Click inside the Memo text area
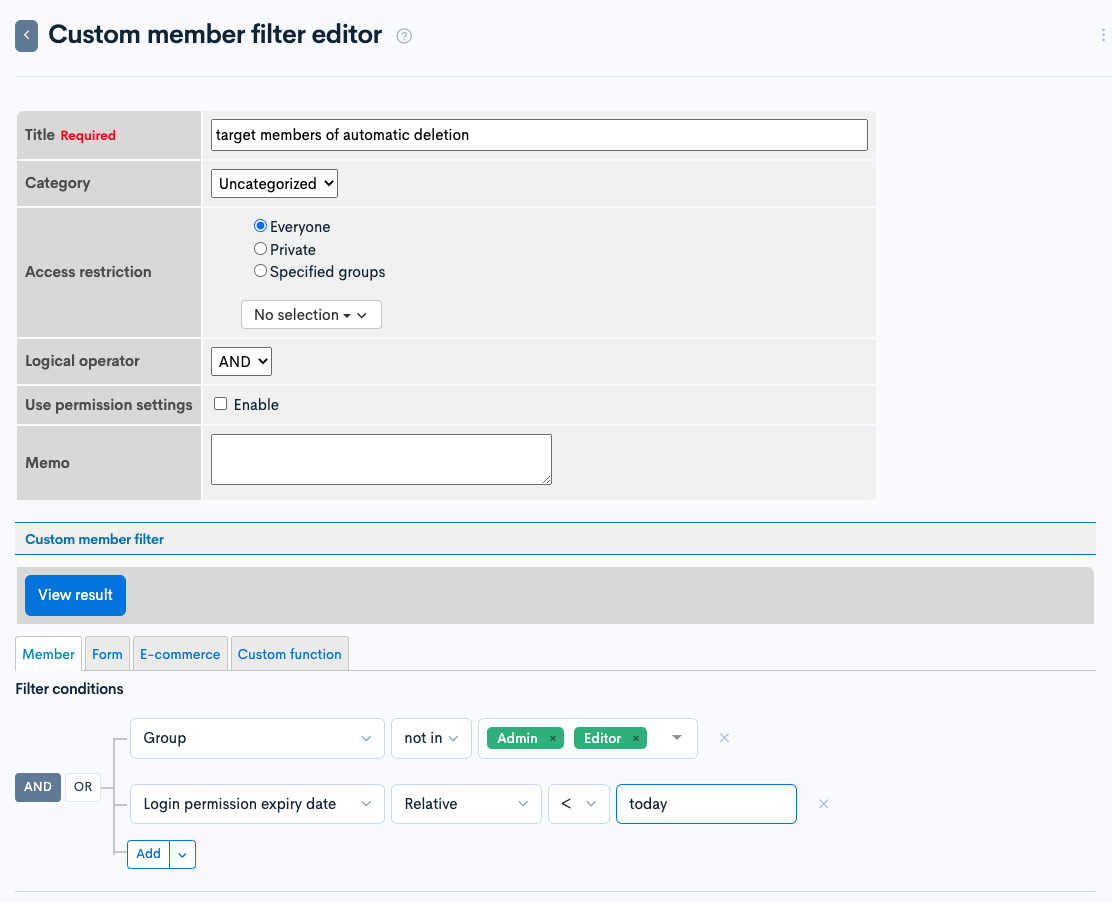Screen dimensions: 1112x902 (x=380, y=458)
